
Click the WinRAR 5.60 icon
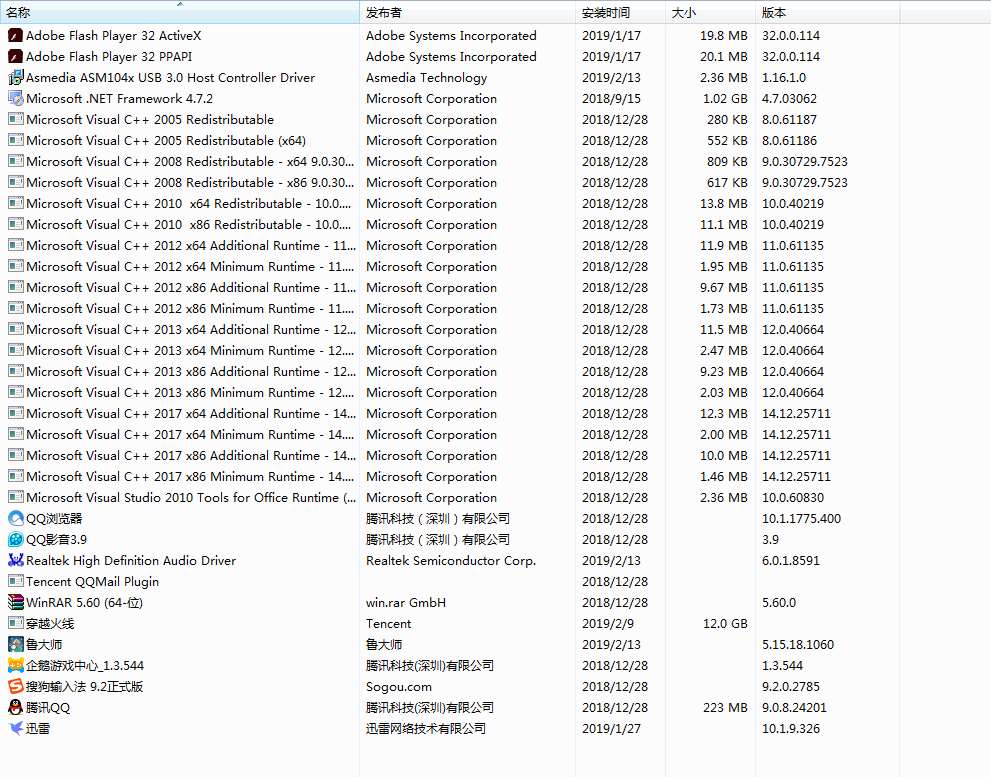point(15,603)
